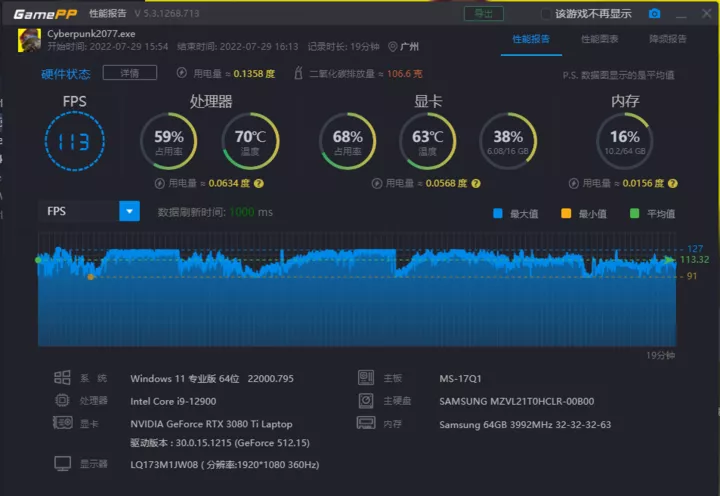Click the 68% GPU usage gauge
This screenshot has width=720, height=496.
click(348, 141)
